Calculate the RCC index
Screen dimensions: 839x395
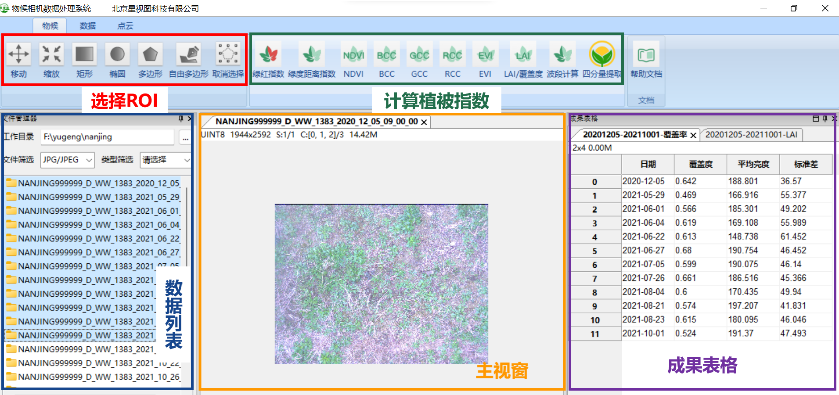coord(452,60)
